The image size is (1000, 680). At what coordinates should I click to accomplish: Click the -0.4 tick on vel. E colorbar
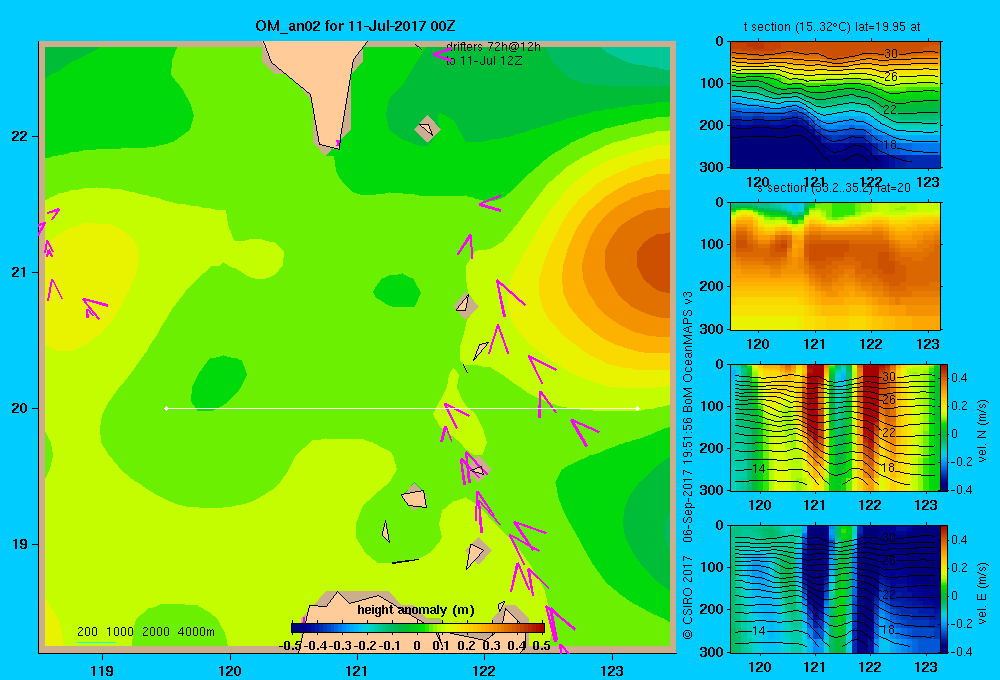[x=960, y=651]
